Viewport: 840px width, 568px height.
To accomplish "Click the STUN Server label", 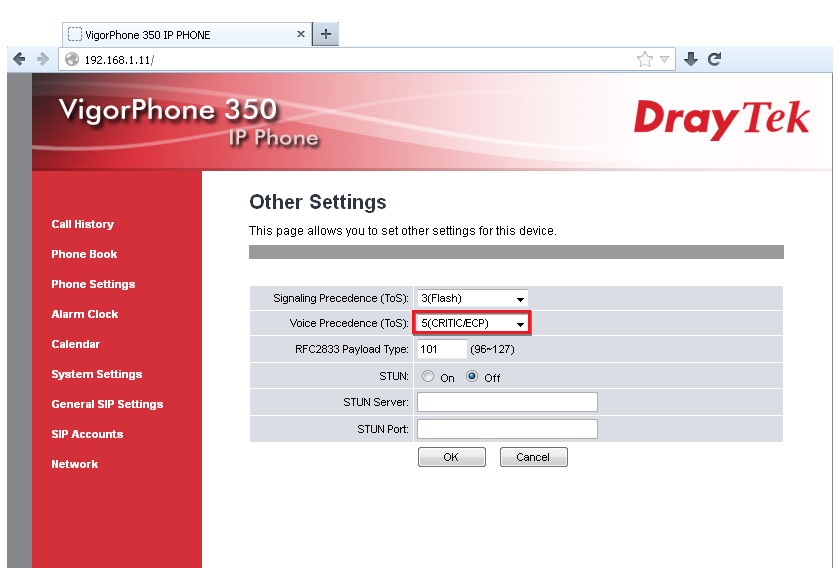I will pos(376,402).
